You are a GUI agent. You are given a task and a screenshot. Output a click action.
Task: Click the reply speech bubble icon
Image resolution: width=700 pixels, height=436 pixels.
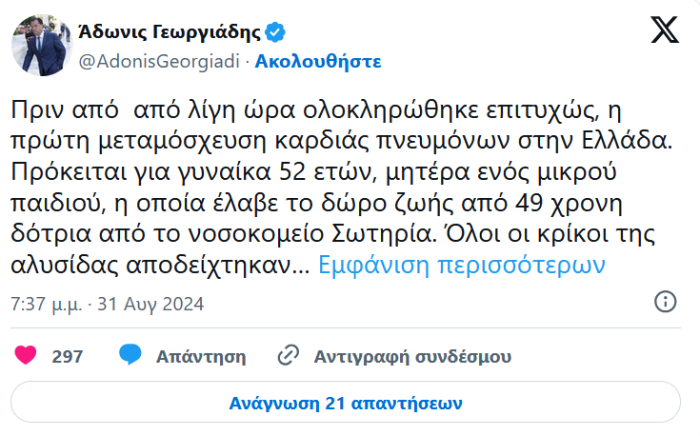tap(130, 355)
